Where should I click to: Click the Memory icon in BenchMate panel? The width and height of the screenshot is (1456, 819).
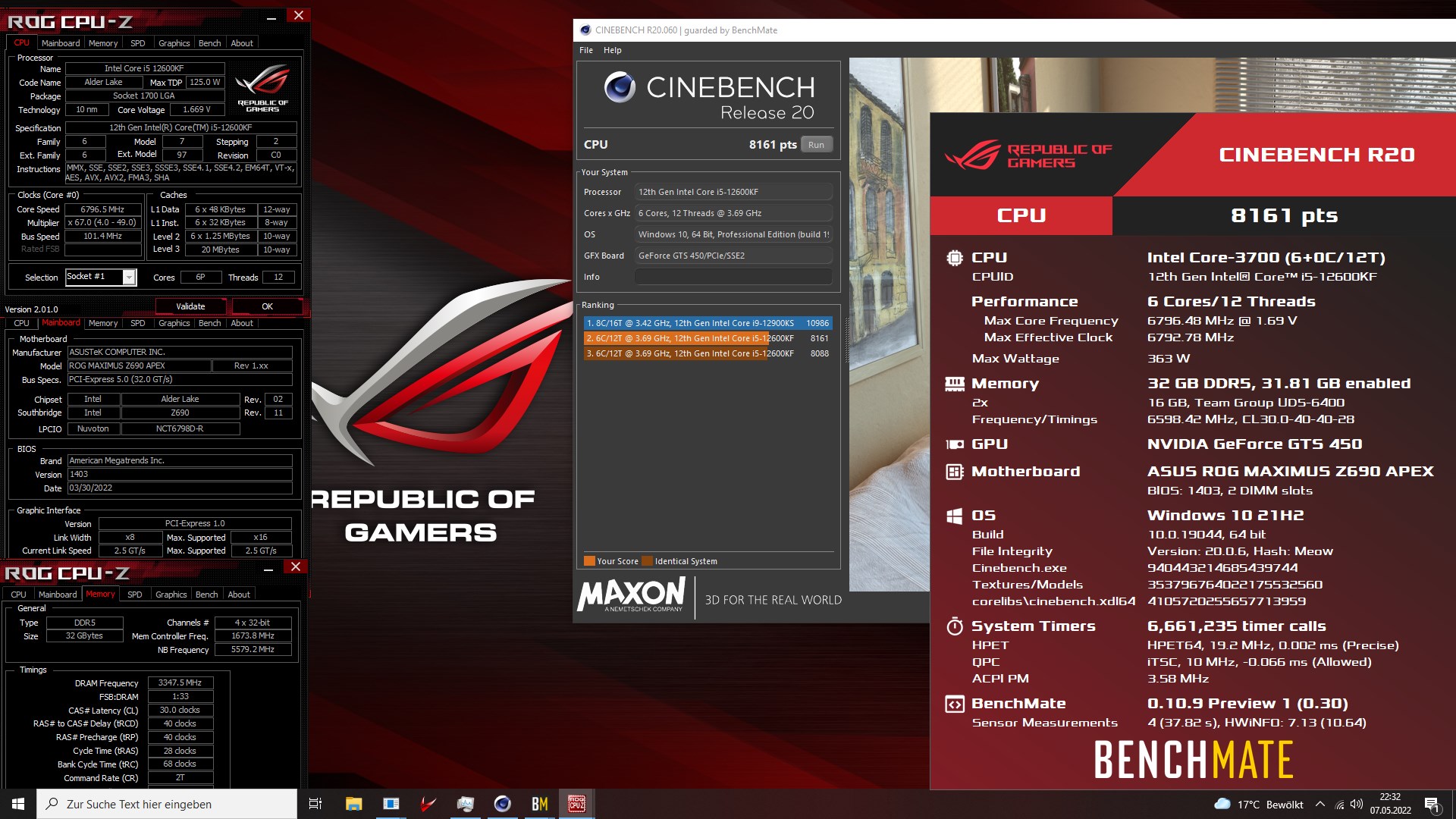tap(955, 384)
